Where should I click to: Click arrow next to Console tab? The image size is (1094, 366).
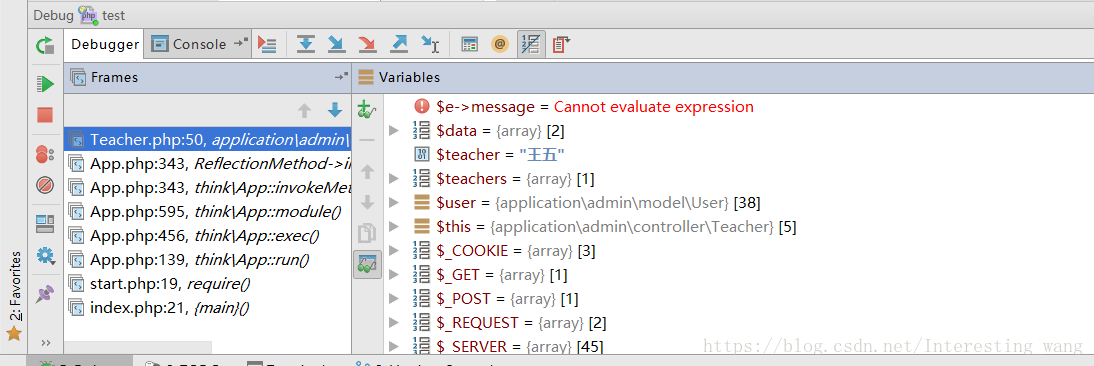(241, 43)
